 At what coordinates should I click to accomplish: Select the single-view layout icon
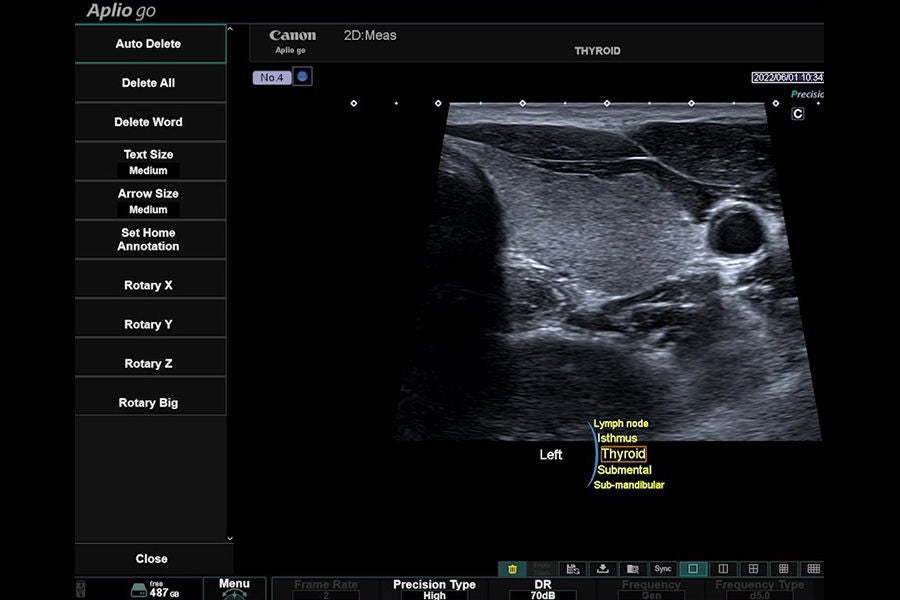(693, 568)
